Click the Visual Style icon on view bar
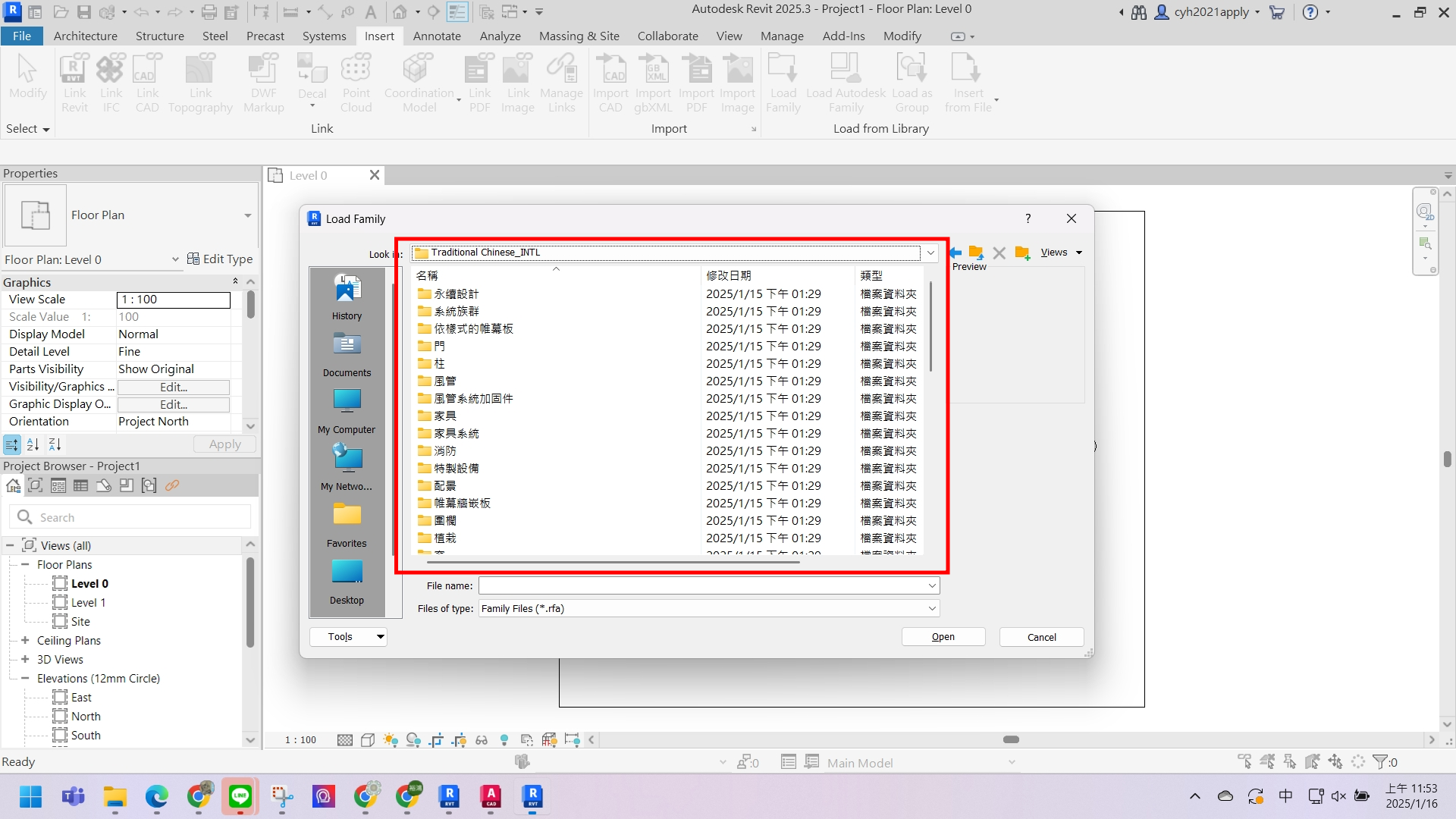The width and height of the screenshot is (1456, 819). click(x=368, y=739)
